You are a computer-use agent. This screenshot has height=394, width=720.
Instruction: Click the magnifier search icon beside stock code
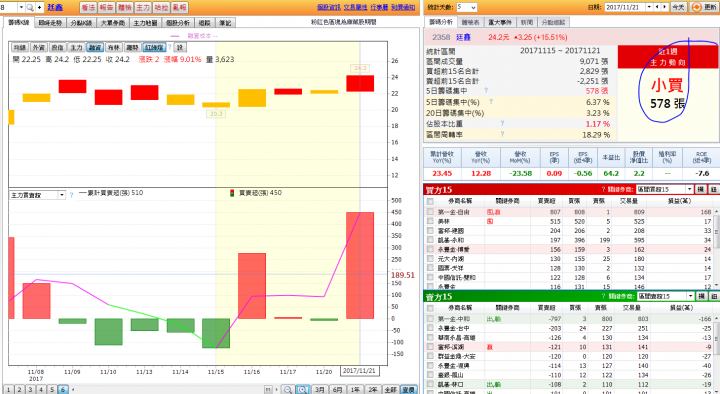30,7
